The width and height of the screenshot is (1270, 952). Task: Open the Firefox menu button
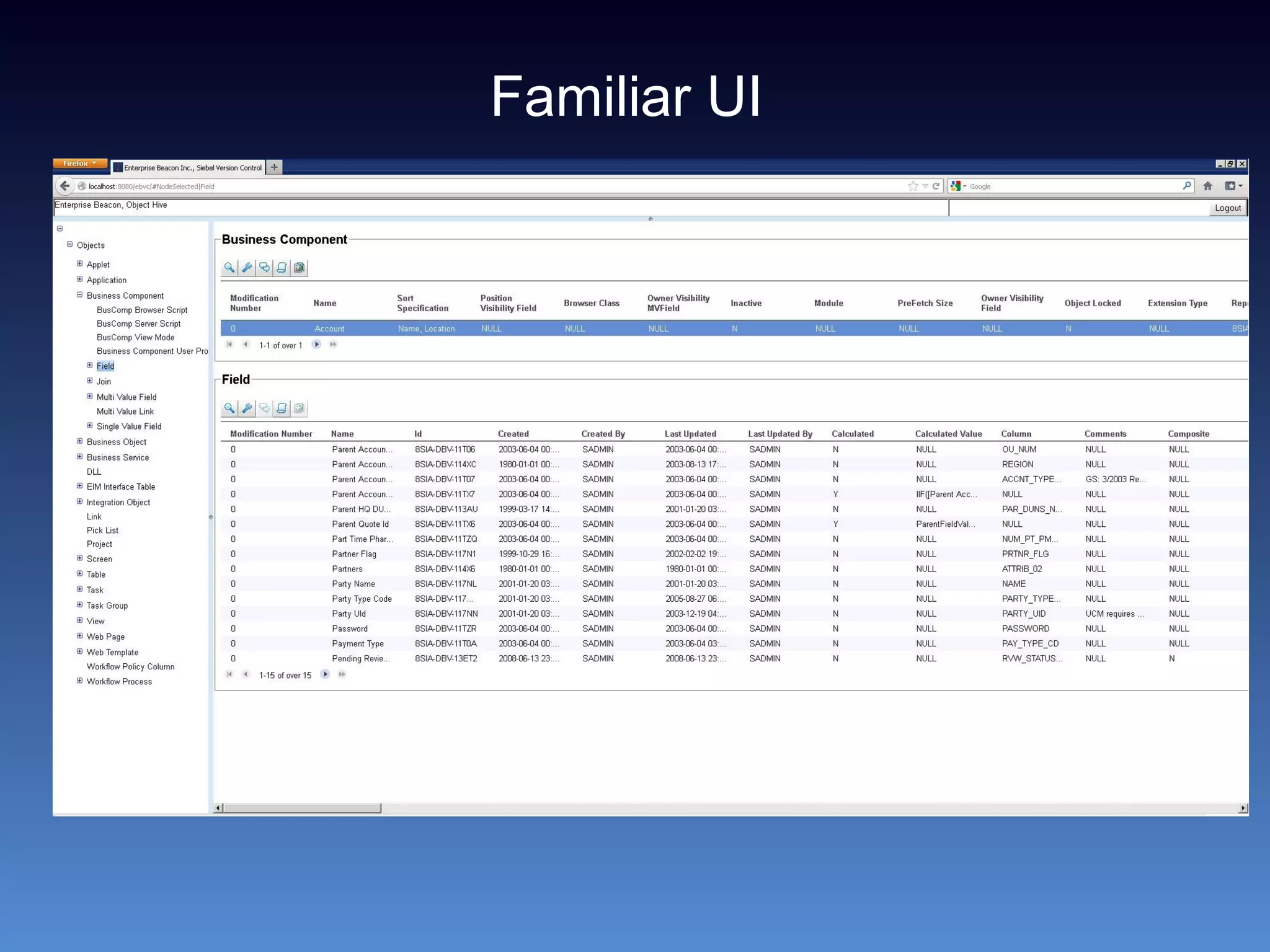(80, 164)
